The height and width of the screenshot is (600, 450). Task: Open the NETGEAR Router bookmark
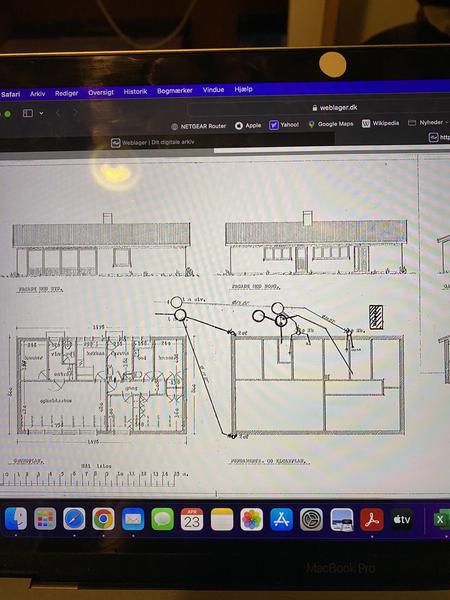click(x=199, y=126)
